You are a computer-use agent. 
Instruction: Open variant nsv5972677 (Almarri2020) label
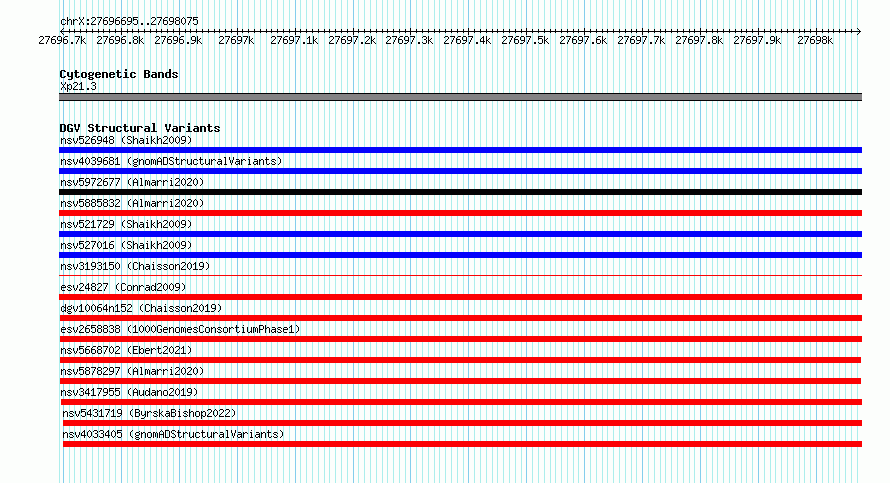pyautogui.click(x=132, y=182)
